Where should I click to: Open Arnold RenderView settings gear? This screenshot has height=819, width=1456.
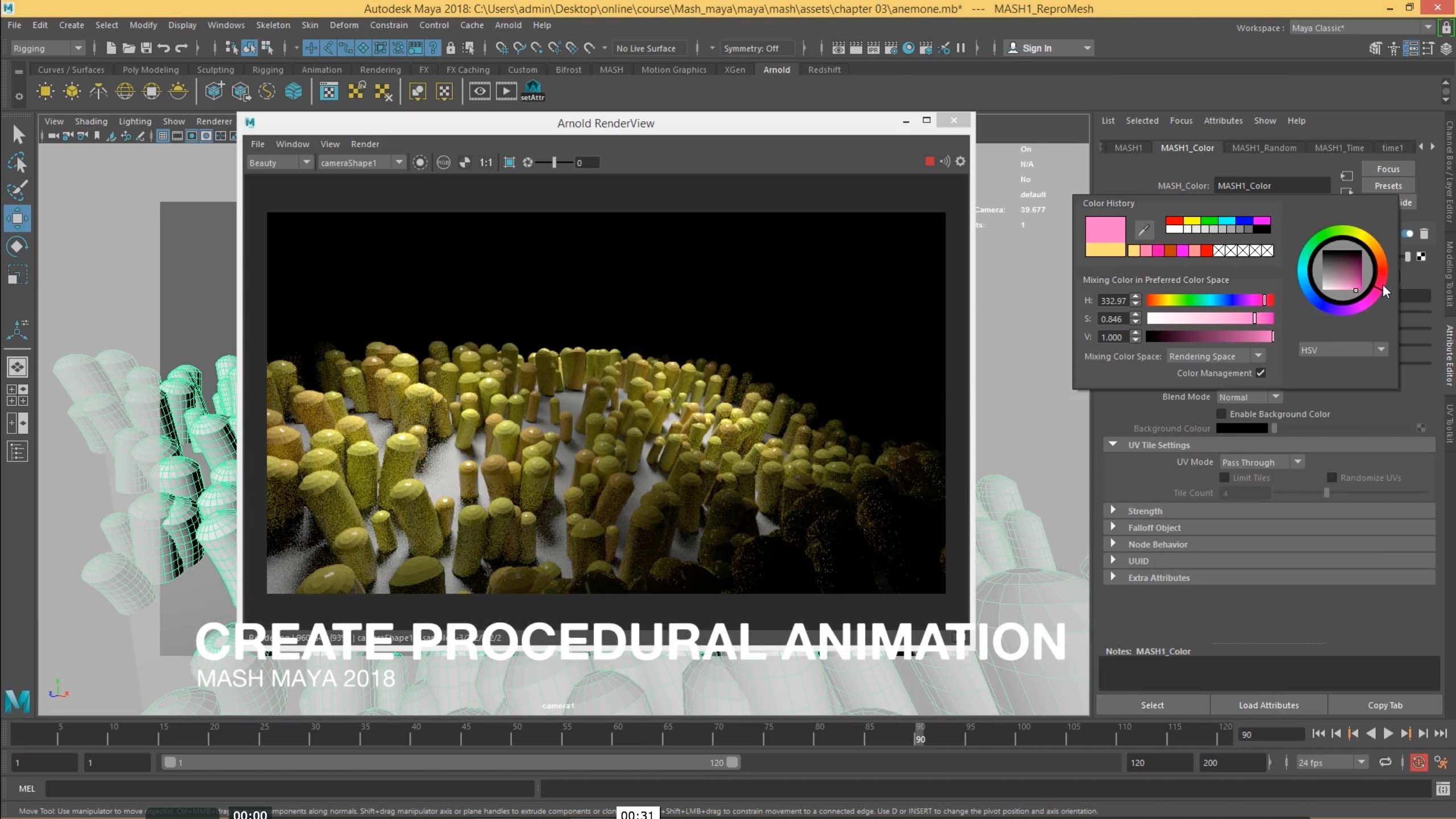point(961,162)
